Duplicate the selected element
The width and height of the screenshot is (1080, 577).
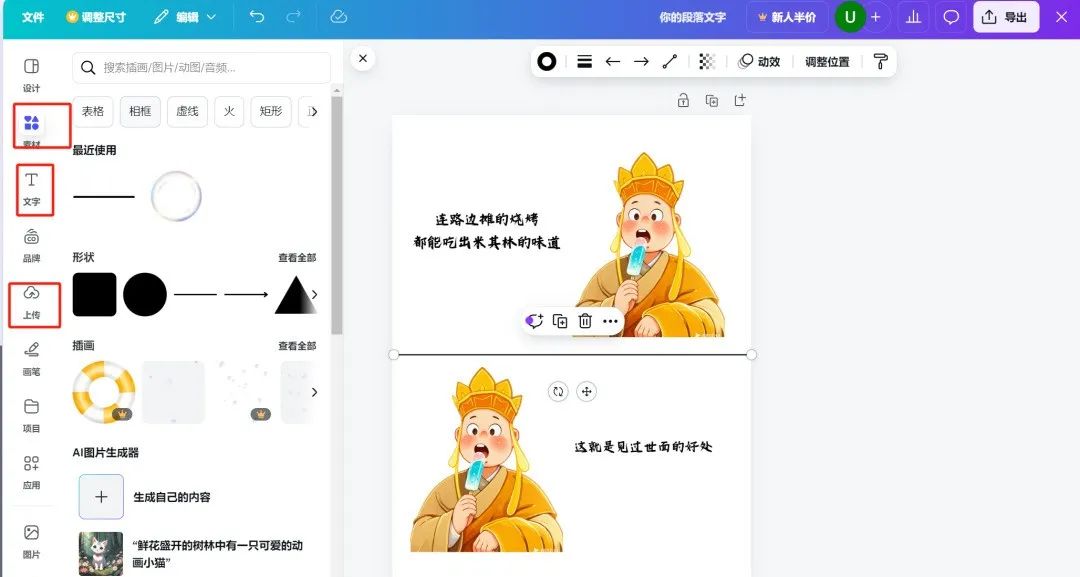point(560,321)
